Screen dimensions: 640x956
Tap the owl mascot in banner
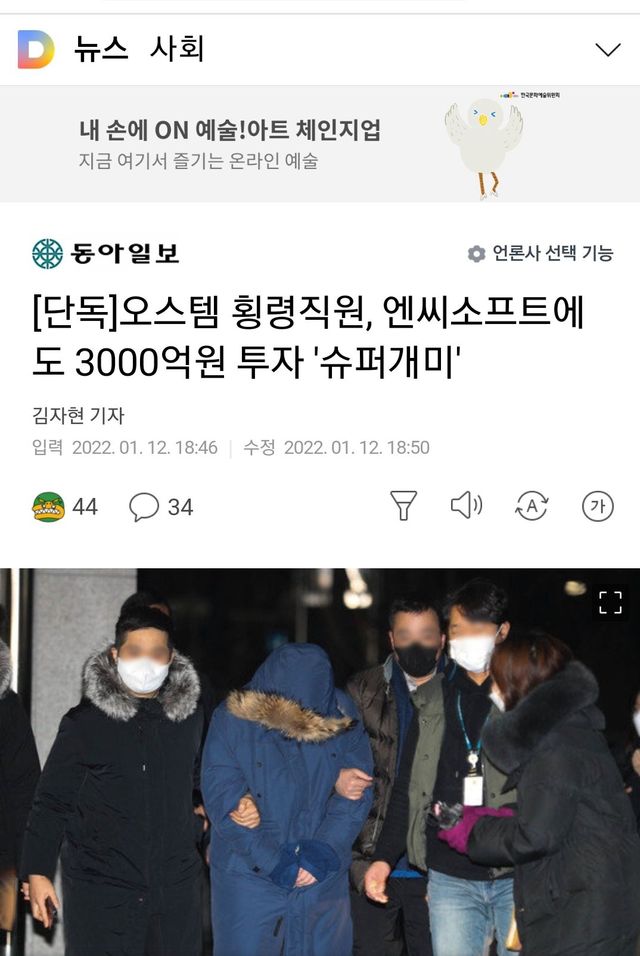(485, 147)
